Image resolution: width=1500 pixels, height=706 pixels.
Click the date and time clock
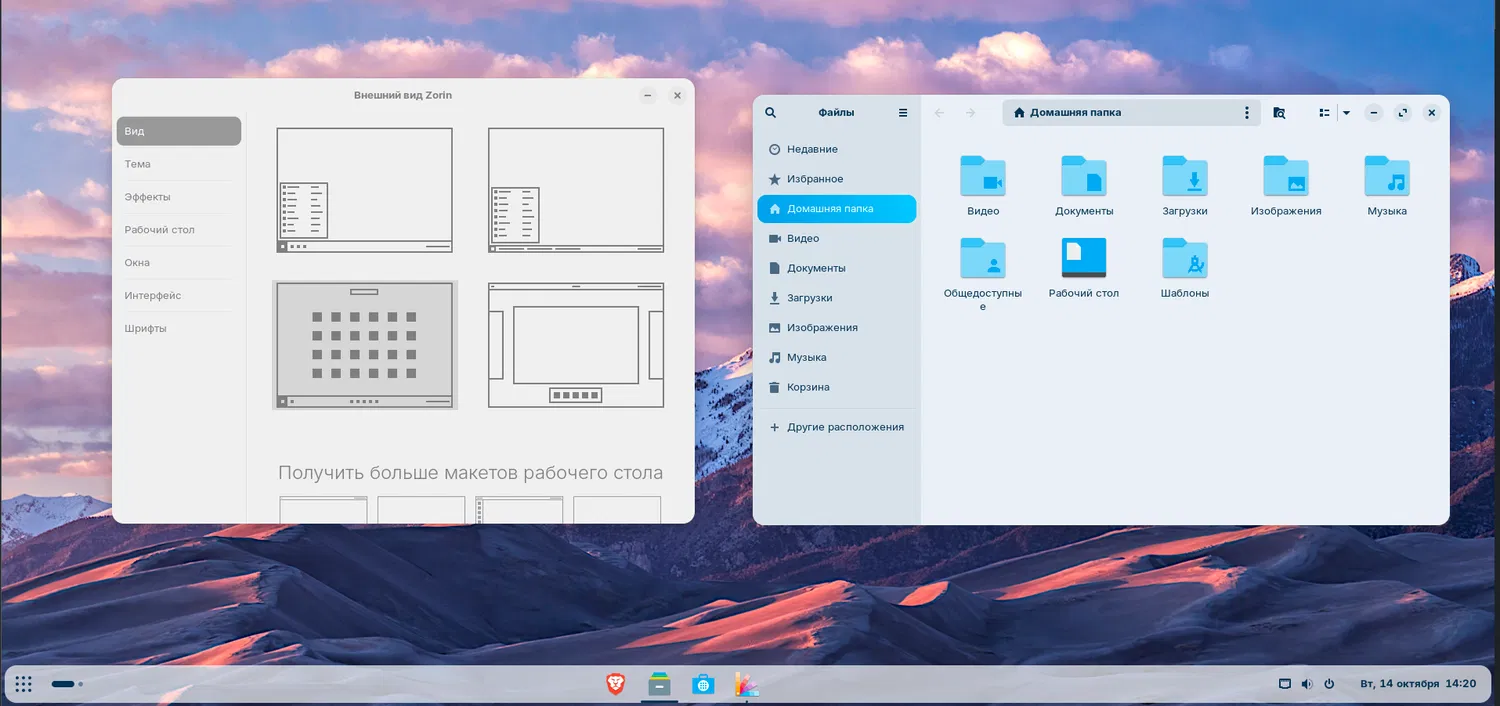point(1417,684)
